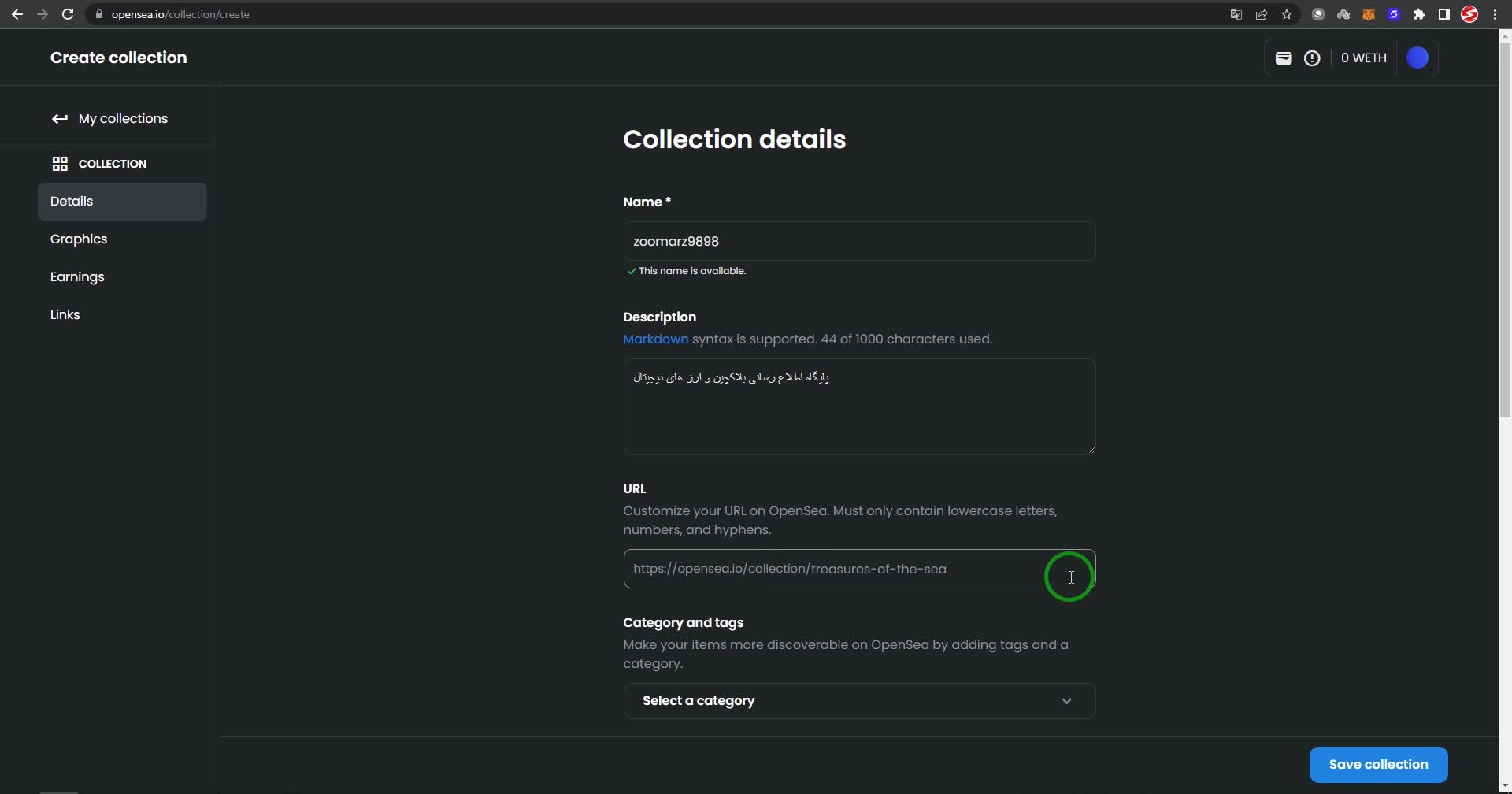Click the Save collection button

[1378, 765]
